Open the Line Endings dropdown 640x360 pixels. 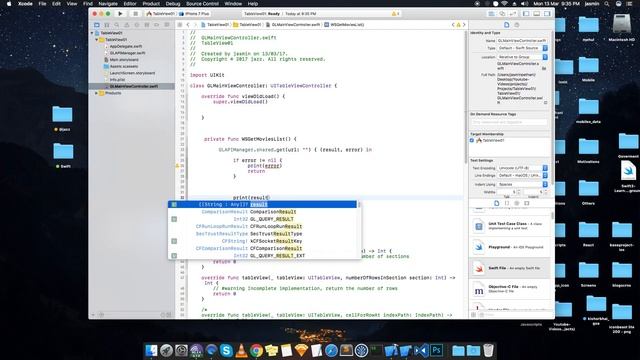tap(522, 176)
